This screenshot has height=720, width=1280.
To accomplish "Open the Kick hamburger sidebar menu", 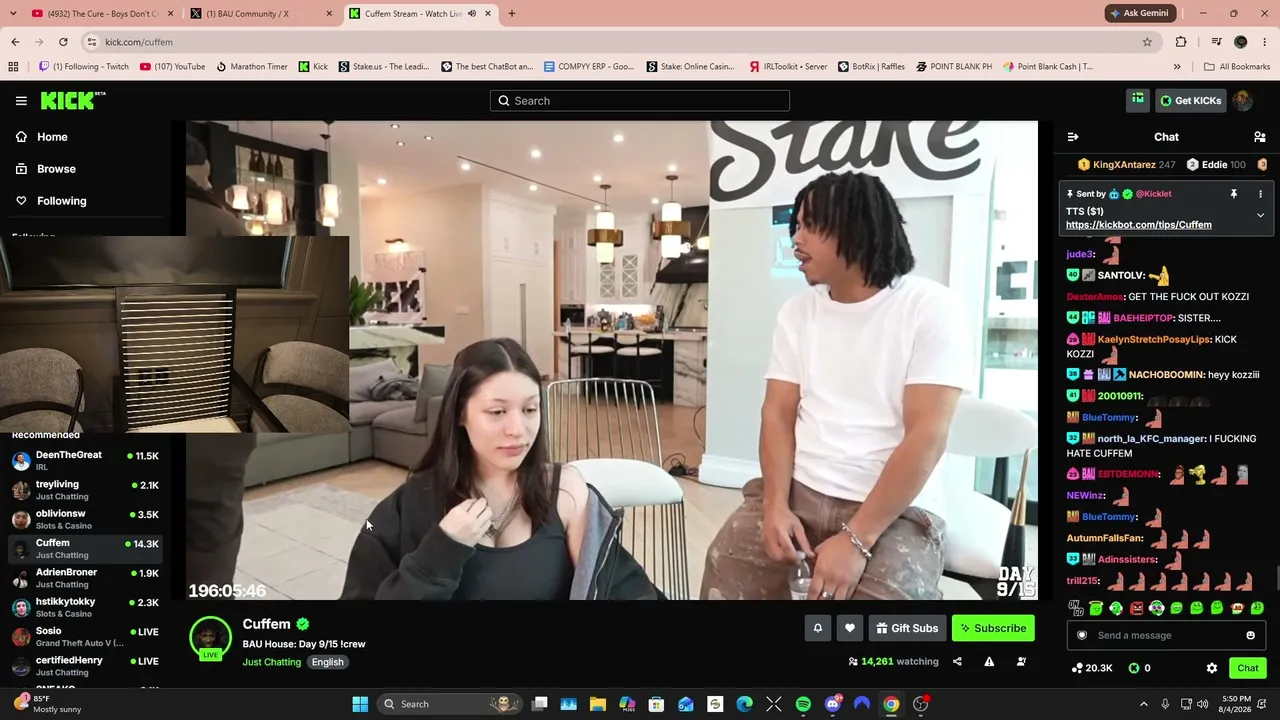I will coord(21,101).
